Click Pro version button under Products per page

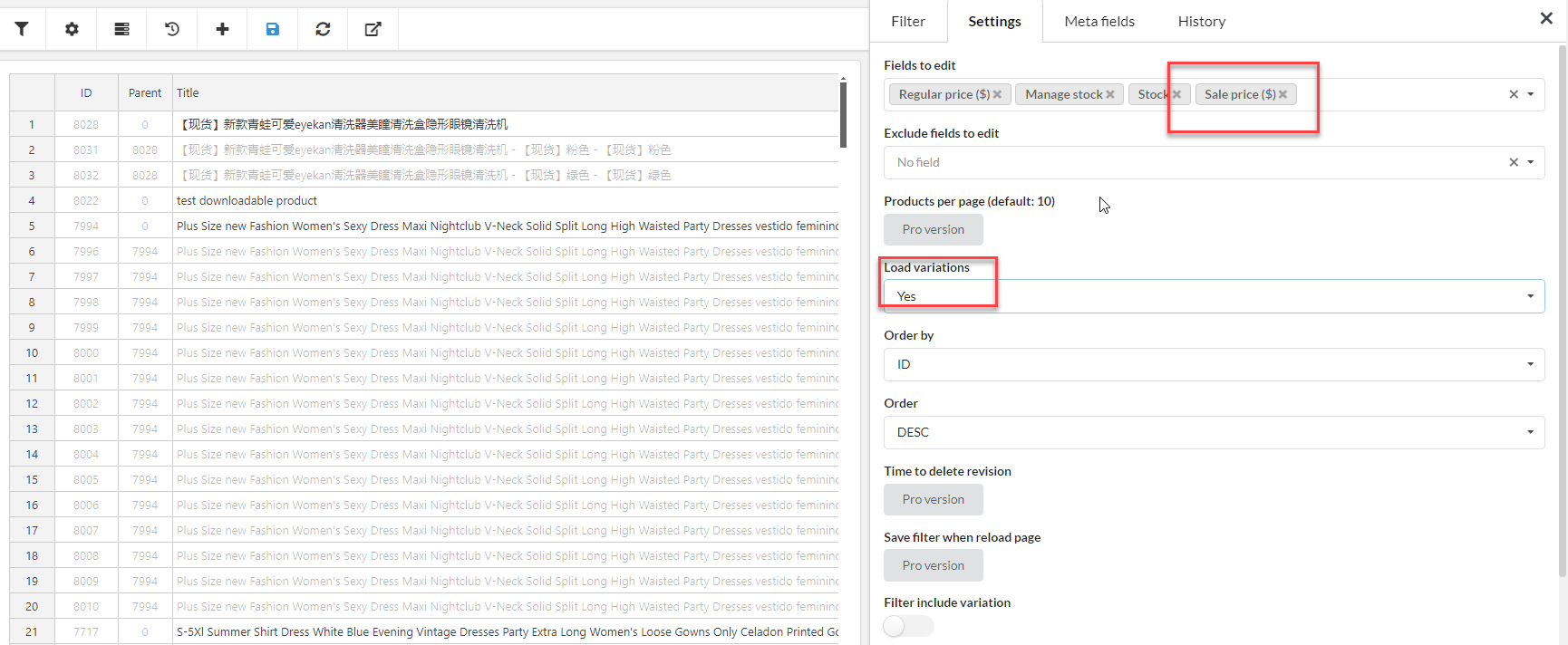coord(934,229)
